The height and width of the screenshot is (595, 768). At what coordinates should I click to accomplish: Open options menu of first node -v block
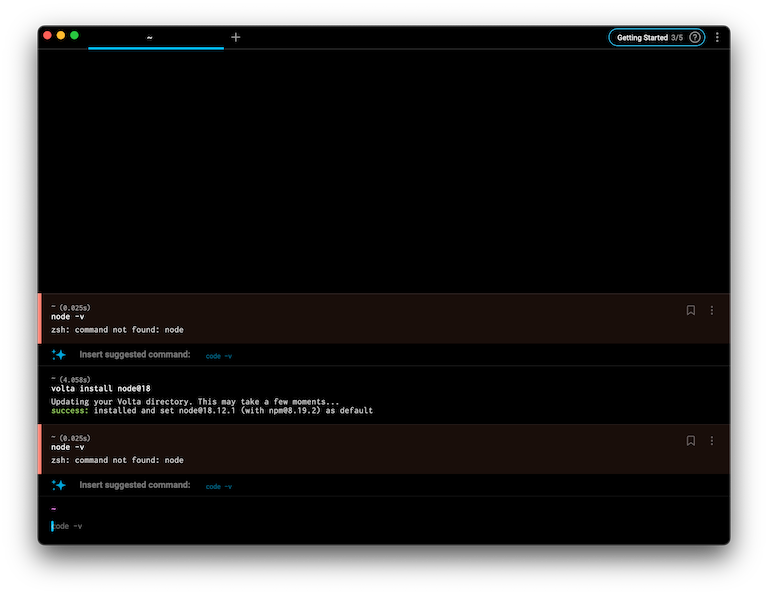click(712, 310)
